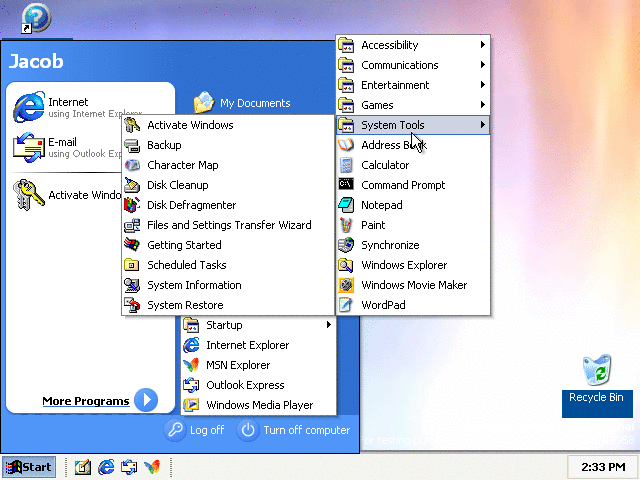Viewport: 640px width, 480px height.
Task: Open Outlook Express icon in programs list
Action: point(191,385)
